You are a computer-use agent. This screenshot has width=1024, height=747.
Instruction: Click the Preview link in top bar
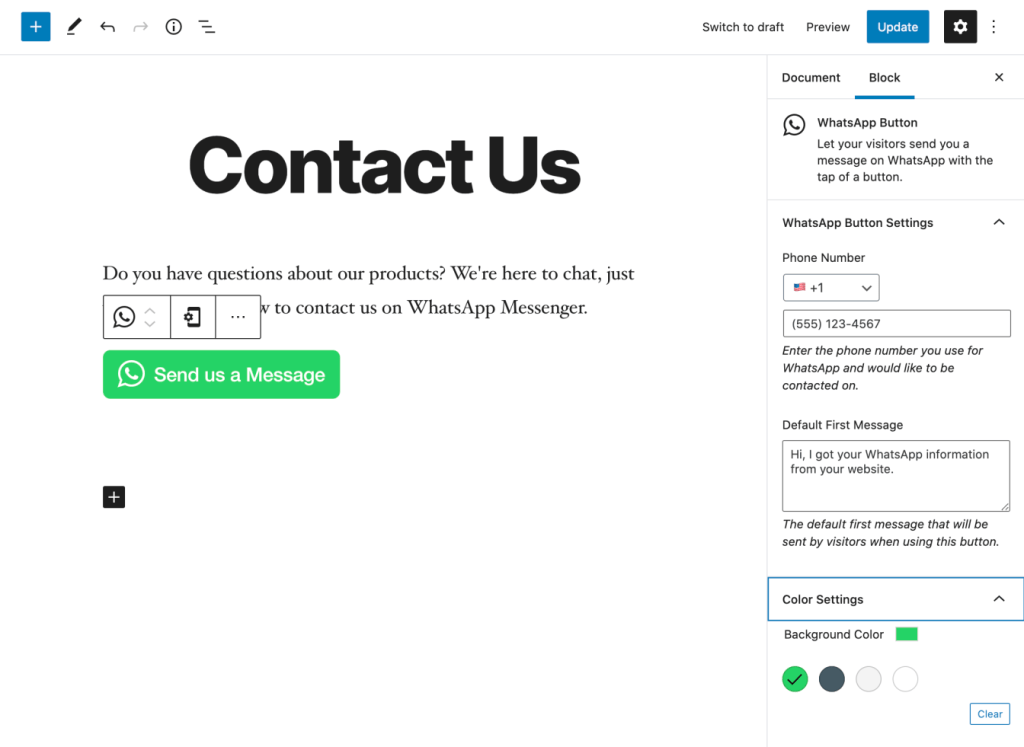(827, 27)
